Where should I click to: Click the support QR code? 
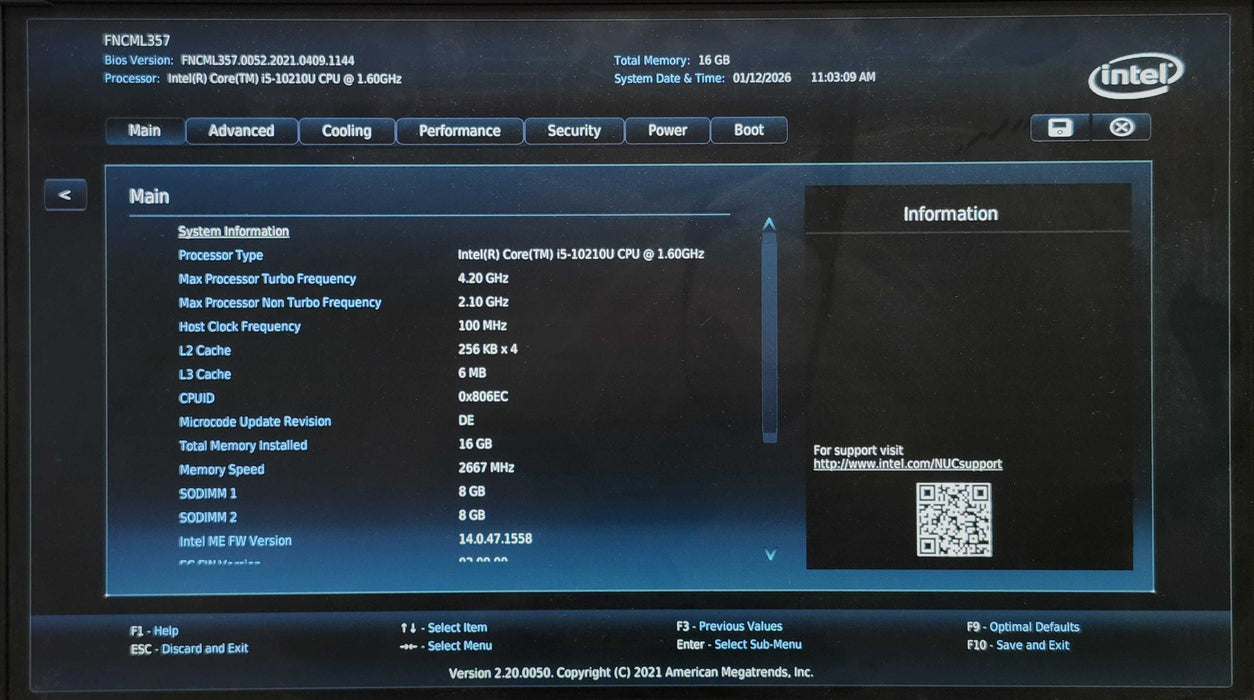[953, 519]
